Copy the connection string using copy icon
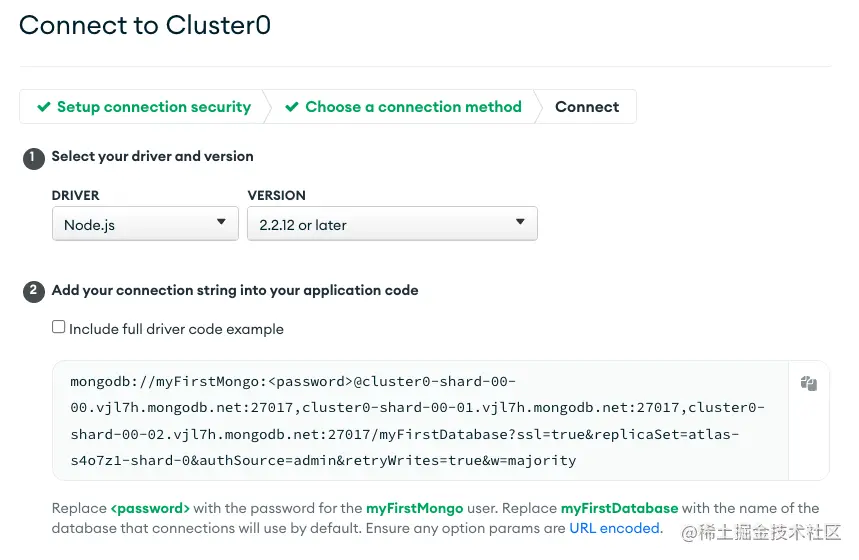The image size is (859, 560). [809, 383]
